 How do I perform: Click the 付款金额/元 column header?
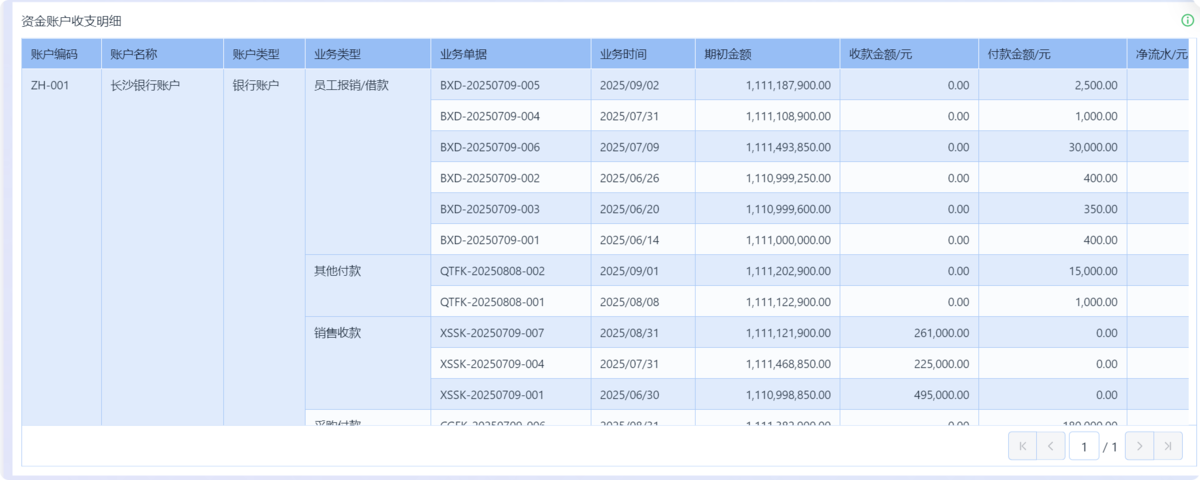tap(1018, 54)
